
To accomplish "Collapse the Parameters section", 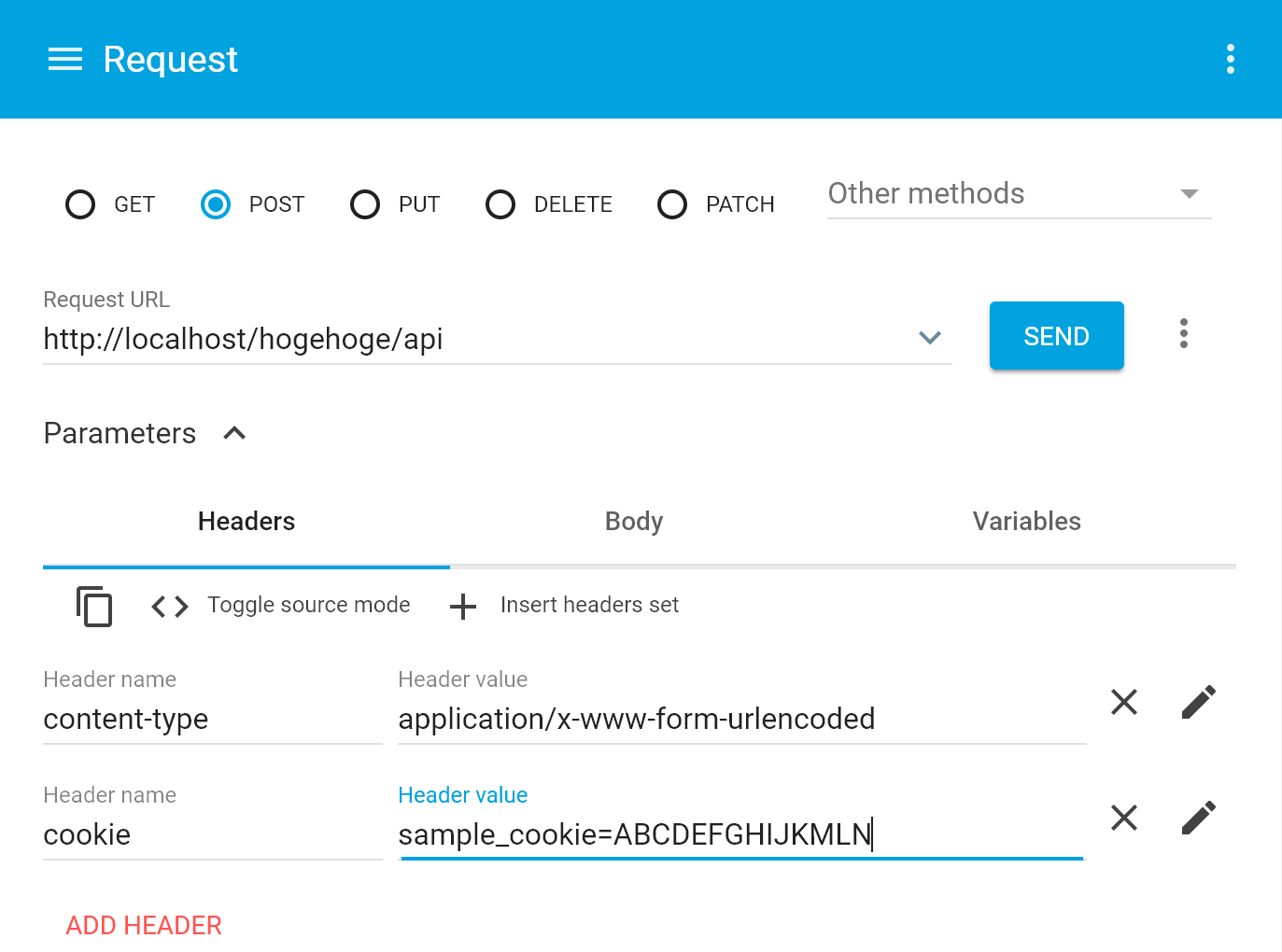I will click(233, 433).
